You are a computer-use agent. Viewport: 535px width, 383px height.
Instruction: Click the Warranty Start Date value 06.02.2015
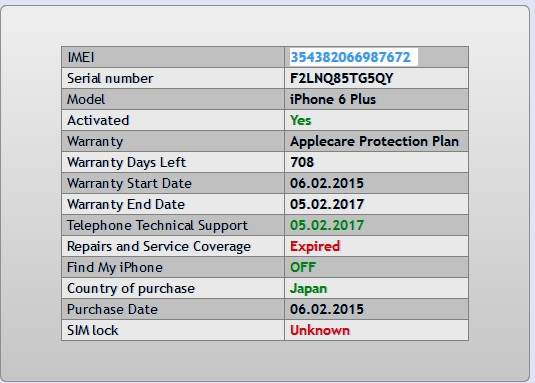pos(327,183)
